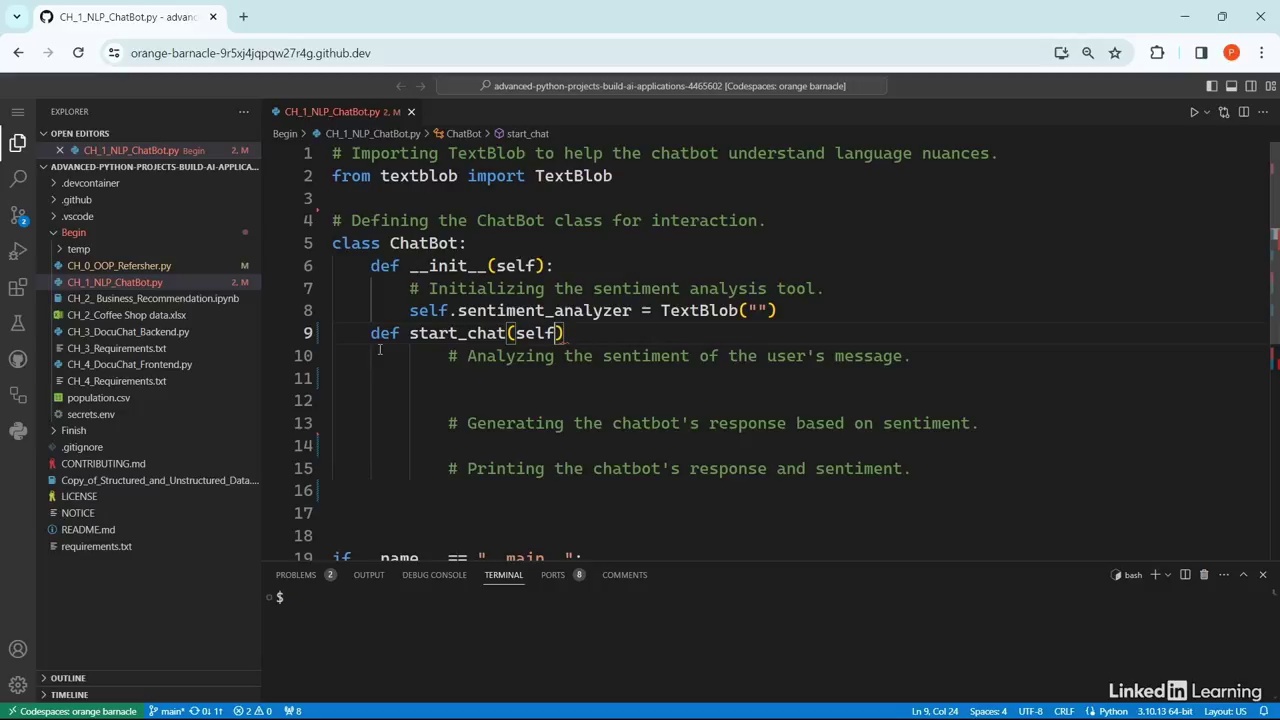Open Explorer More Actions ellipsis
1280x720 pixels.
(x=244, y=112)
